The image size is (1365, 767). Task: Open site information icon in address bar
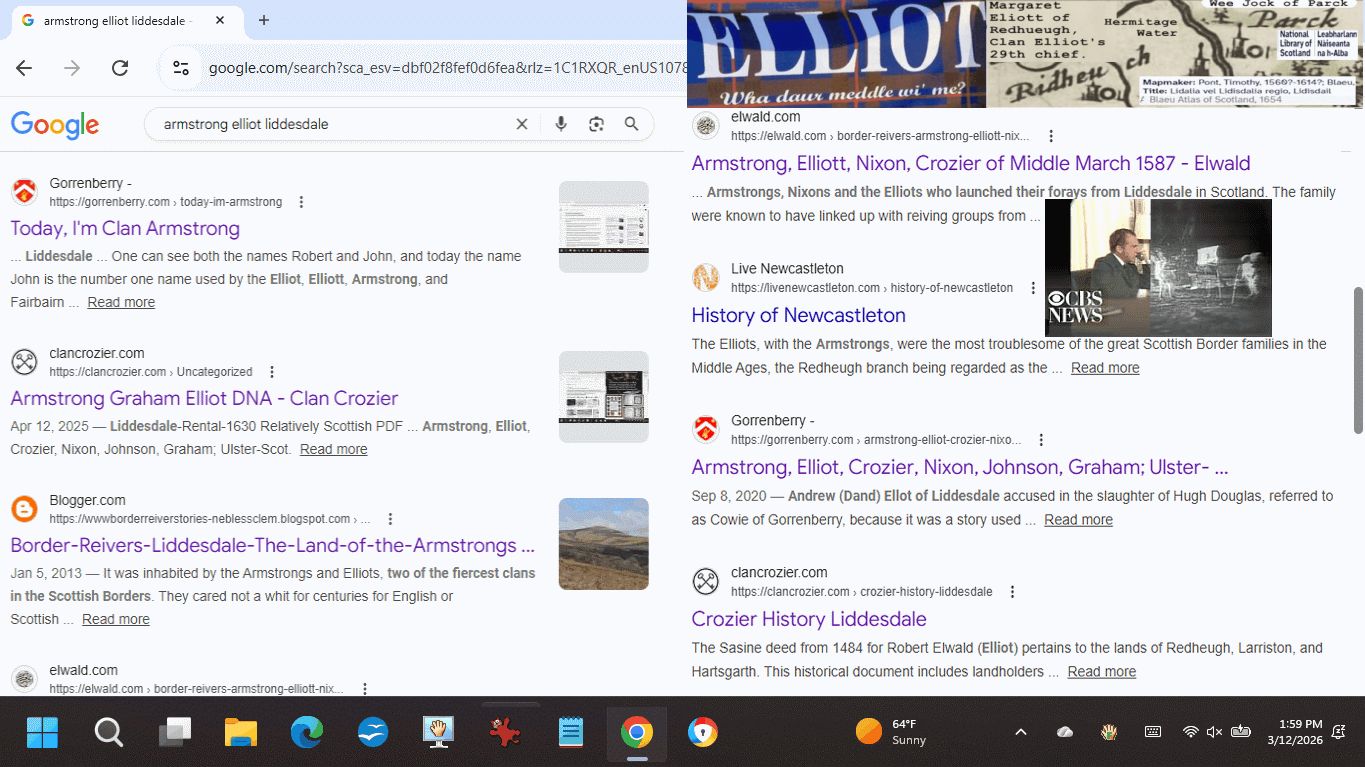click(x=181, y=68)
